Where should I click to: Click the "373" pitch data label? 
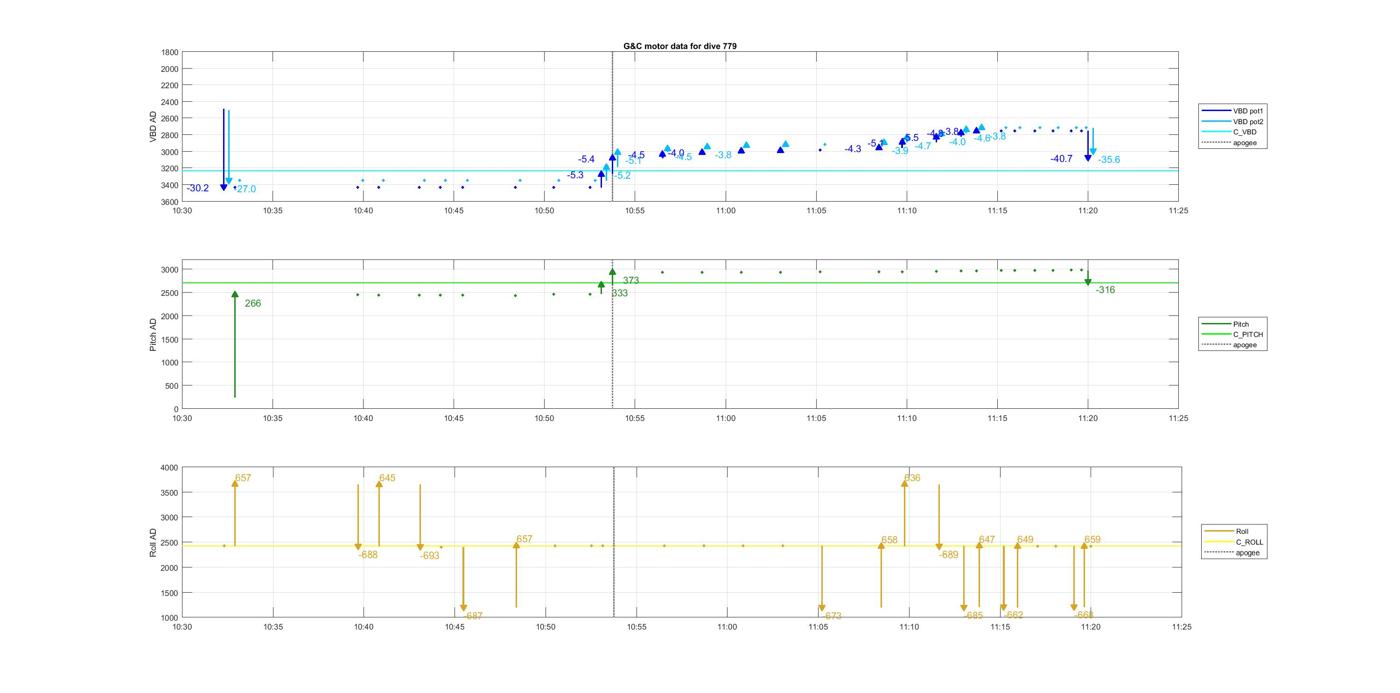631,281
